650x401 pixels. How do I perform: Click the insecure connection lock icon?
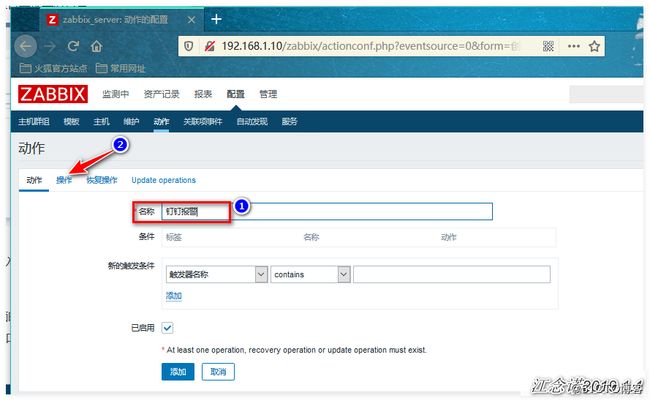pos(210,46)
